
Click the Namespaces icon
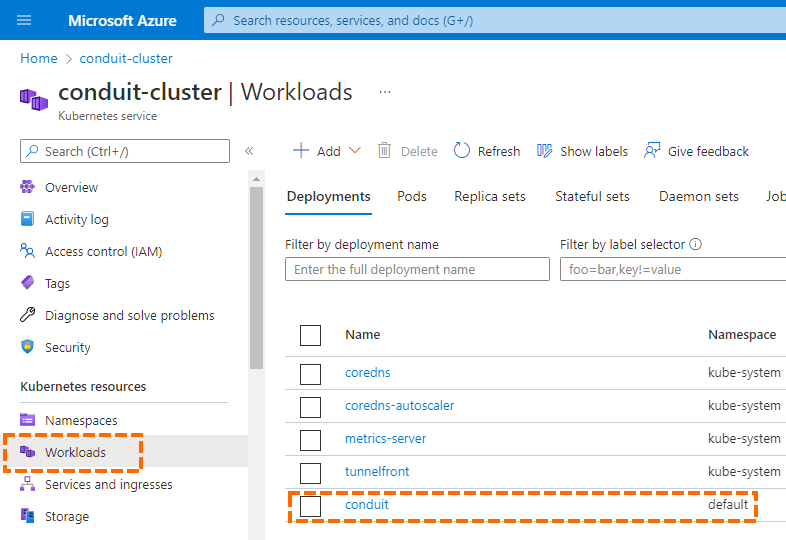[x=27, y=420]
